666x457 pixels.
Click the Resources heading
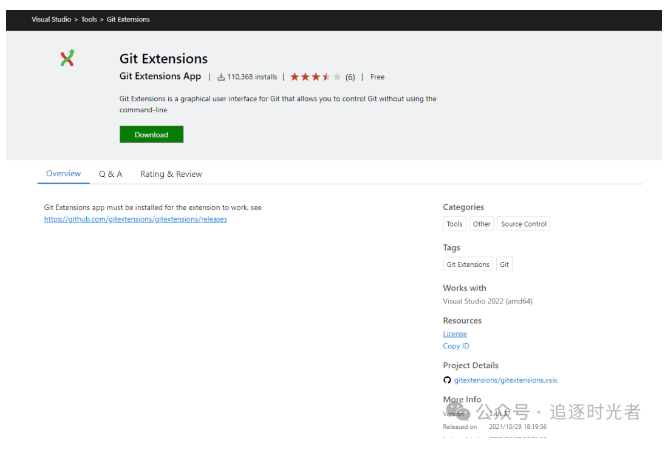click(x=462, y=321)
